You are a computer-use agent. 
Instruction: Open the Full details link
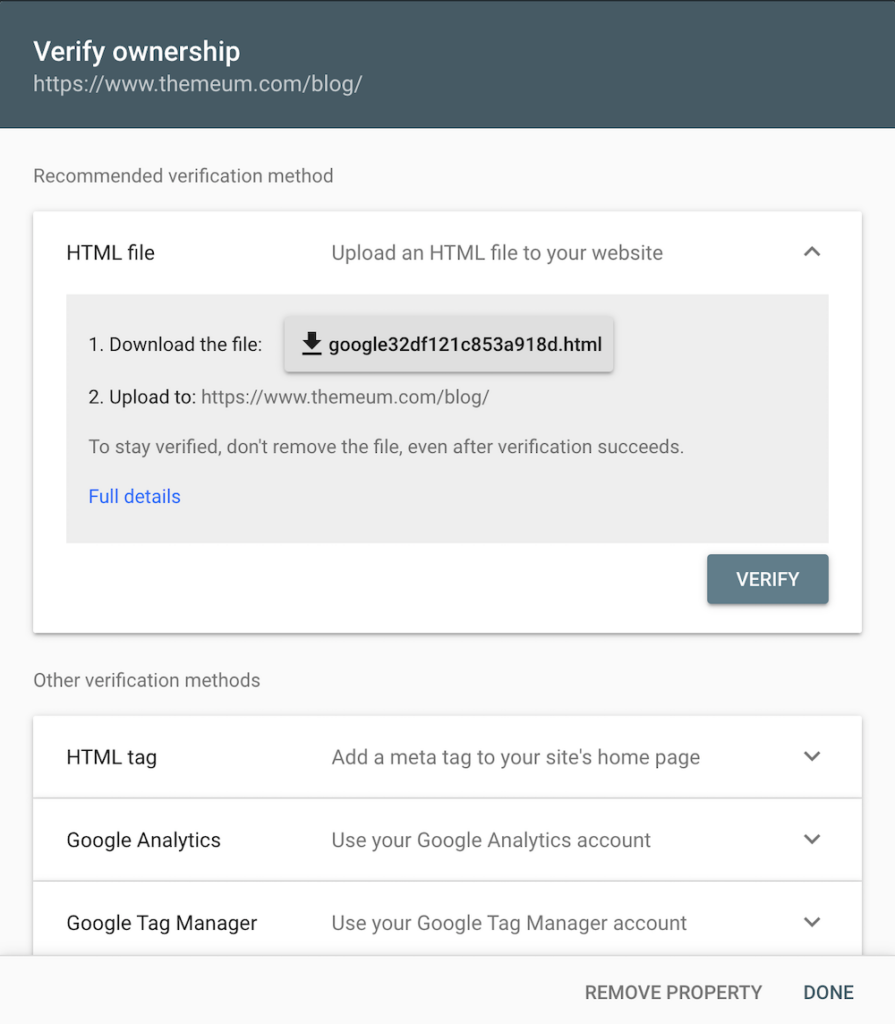[x=134, y=496]
